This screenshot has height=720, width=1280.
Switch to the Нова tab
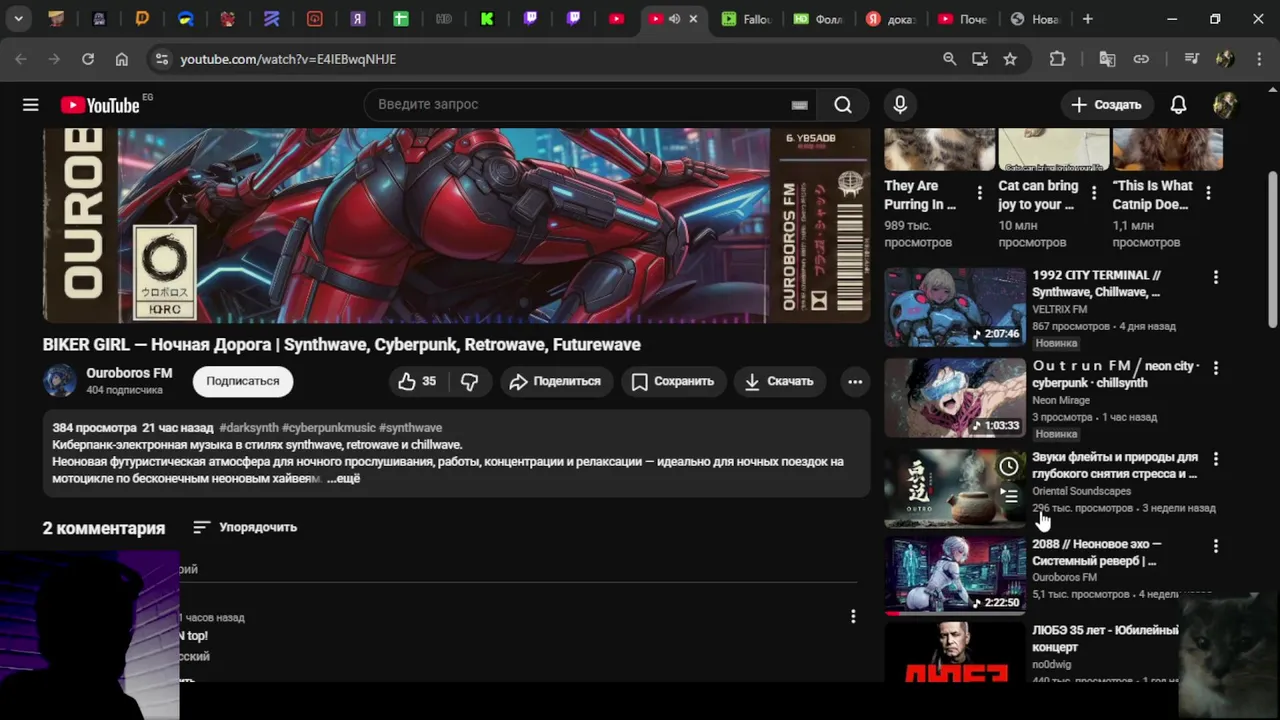[x=1034, y=19]
